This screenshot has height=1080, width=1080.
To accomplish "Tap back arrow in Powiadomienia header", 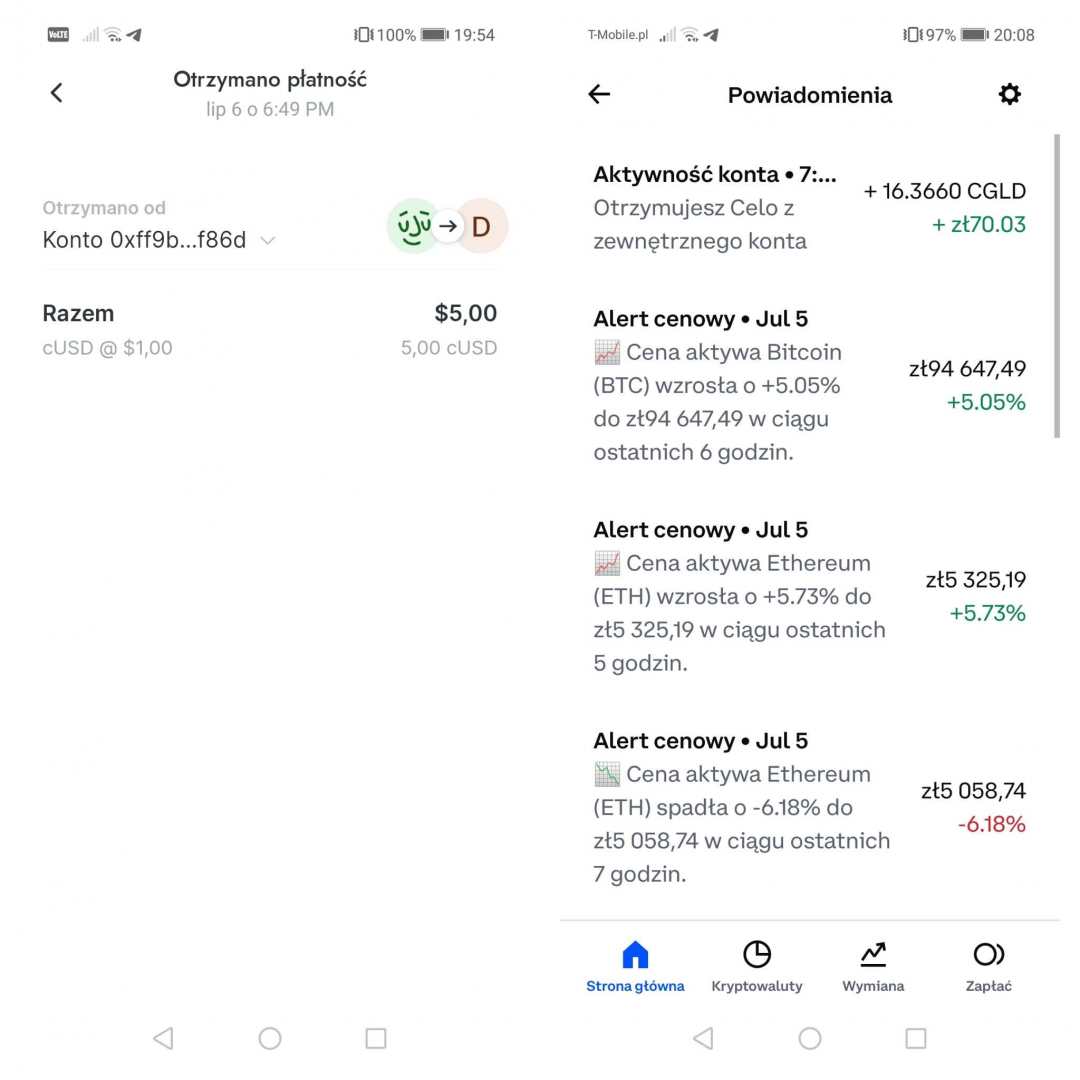I will click(599, 94).
